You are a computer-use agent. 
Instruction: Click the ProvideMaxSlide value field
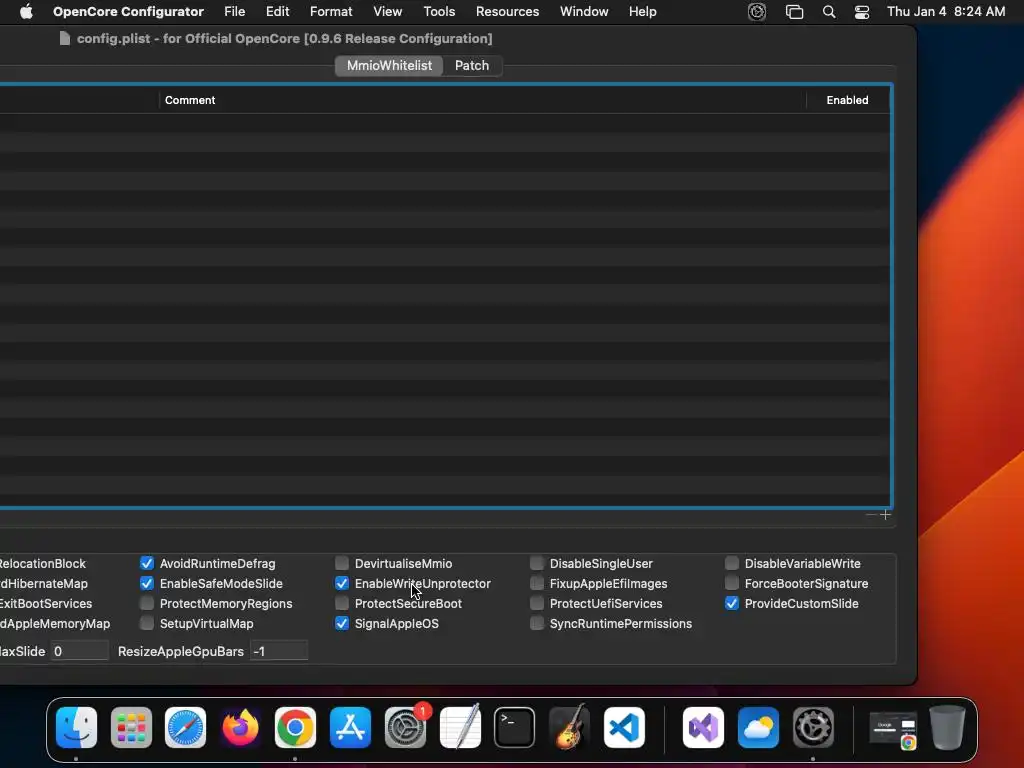click(x=80, y=651)
